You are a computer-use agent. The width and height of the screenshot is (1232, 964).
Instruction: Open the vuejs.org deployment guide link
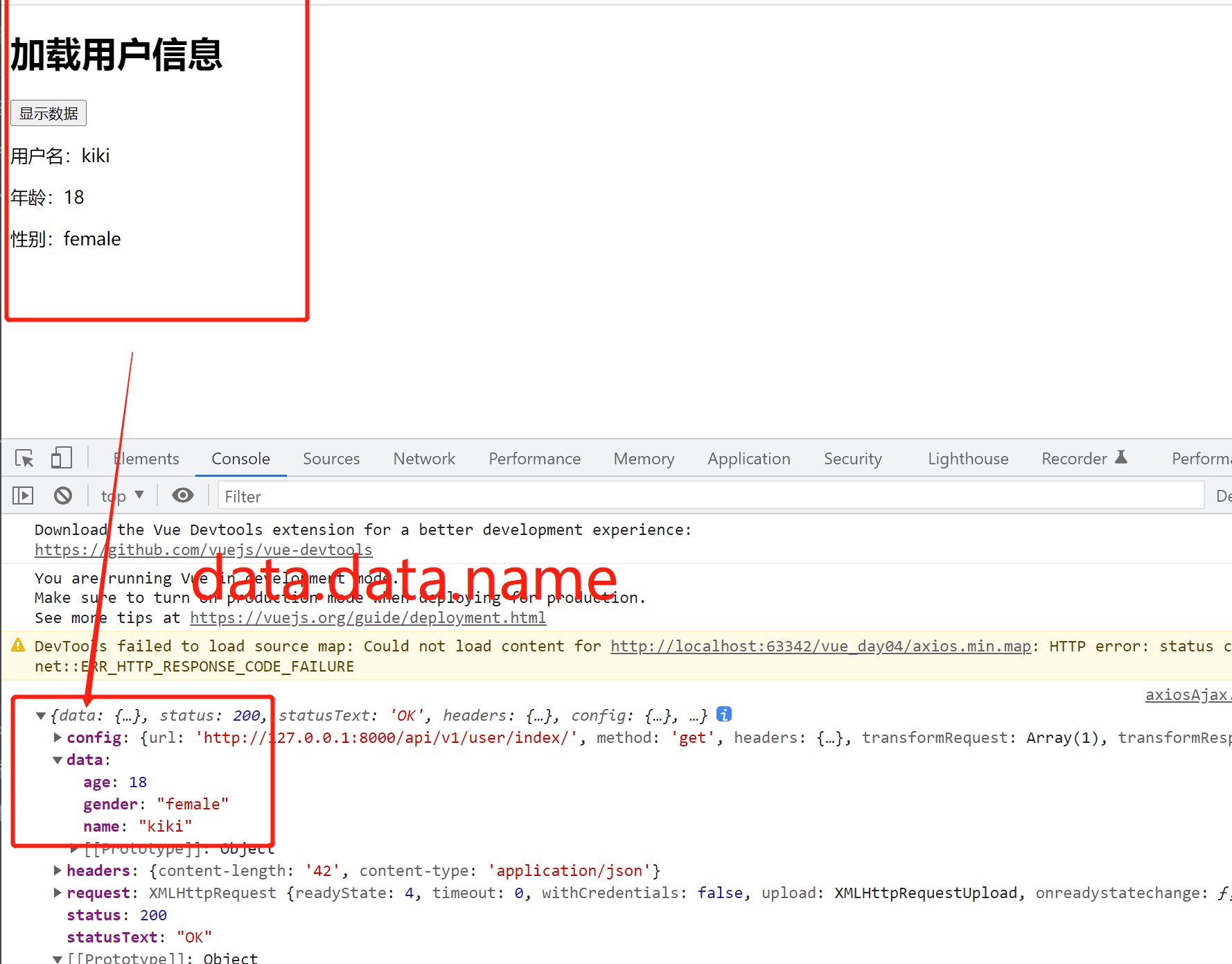pos(368,617)
